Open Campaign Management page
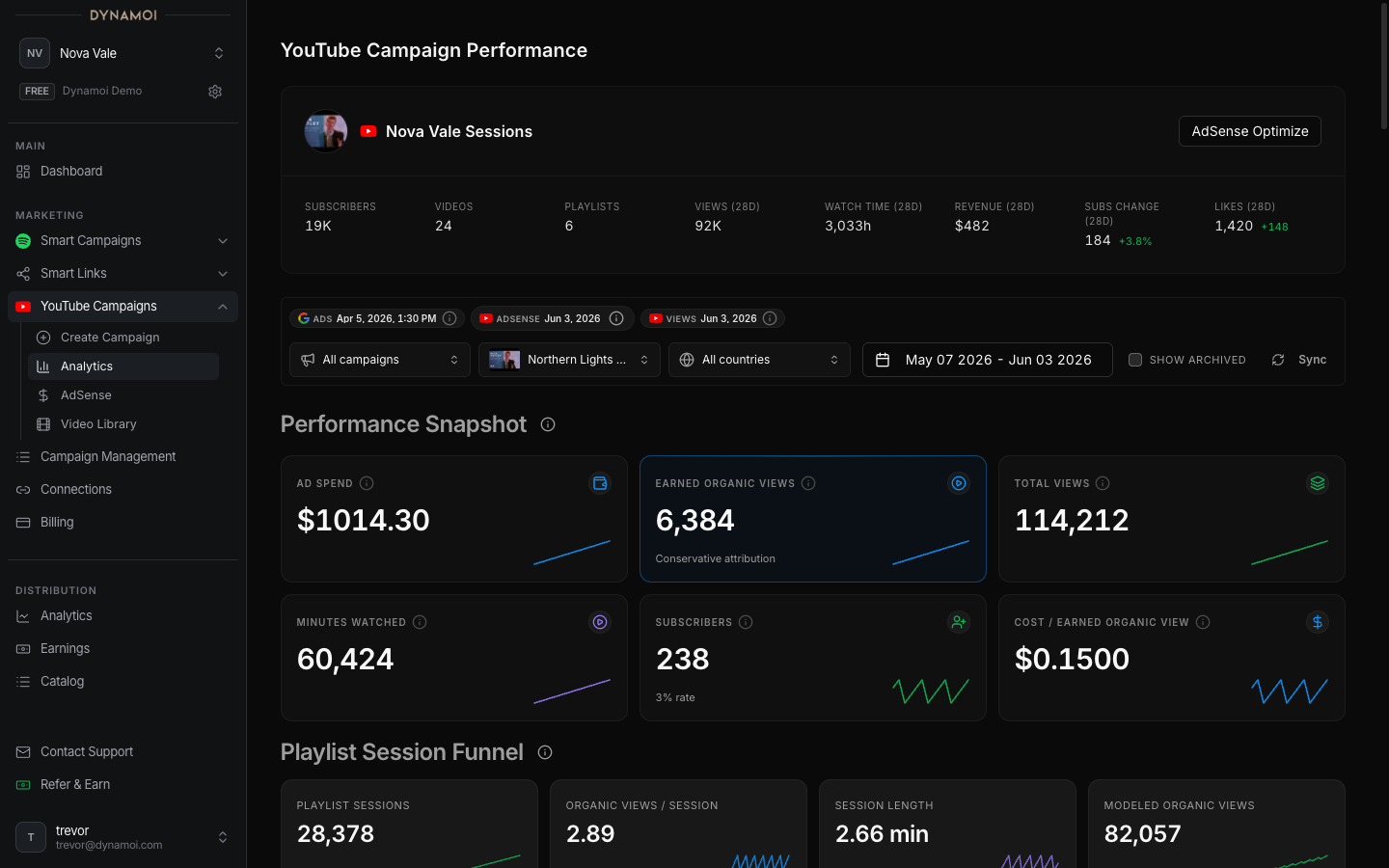Screen dimensions: 1389x868 coord(123,457)
